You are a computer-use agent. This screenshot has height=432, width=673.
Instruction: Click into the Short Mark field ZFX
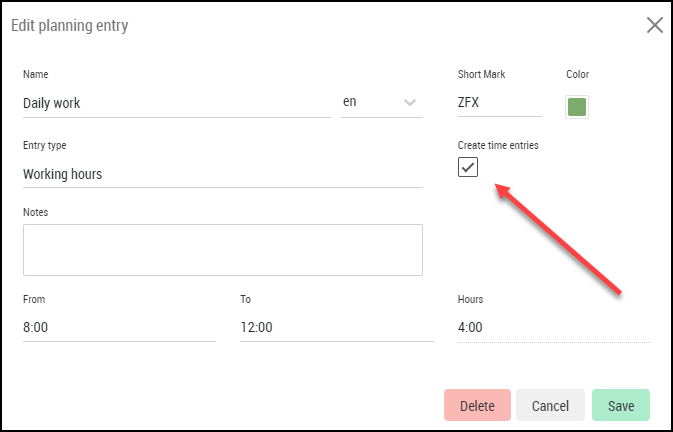[500, 103]
